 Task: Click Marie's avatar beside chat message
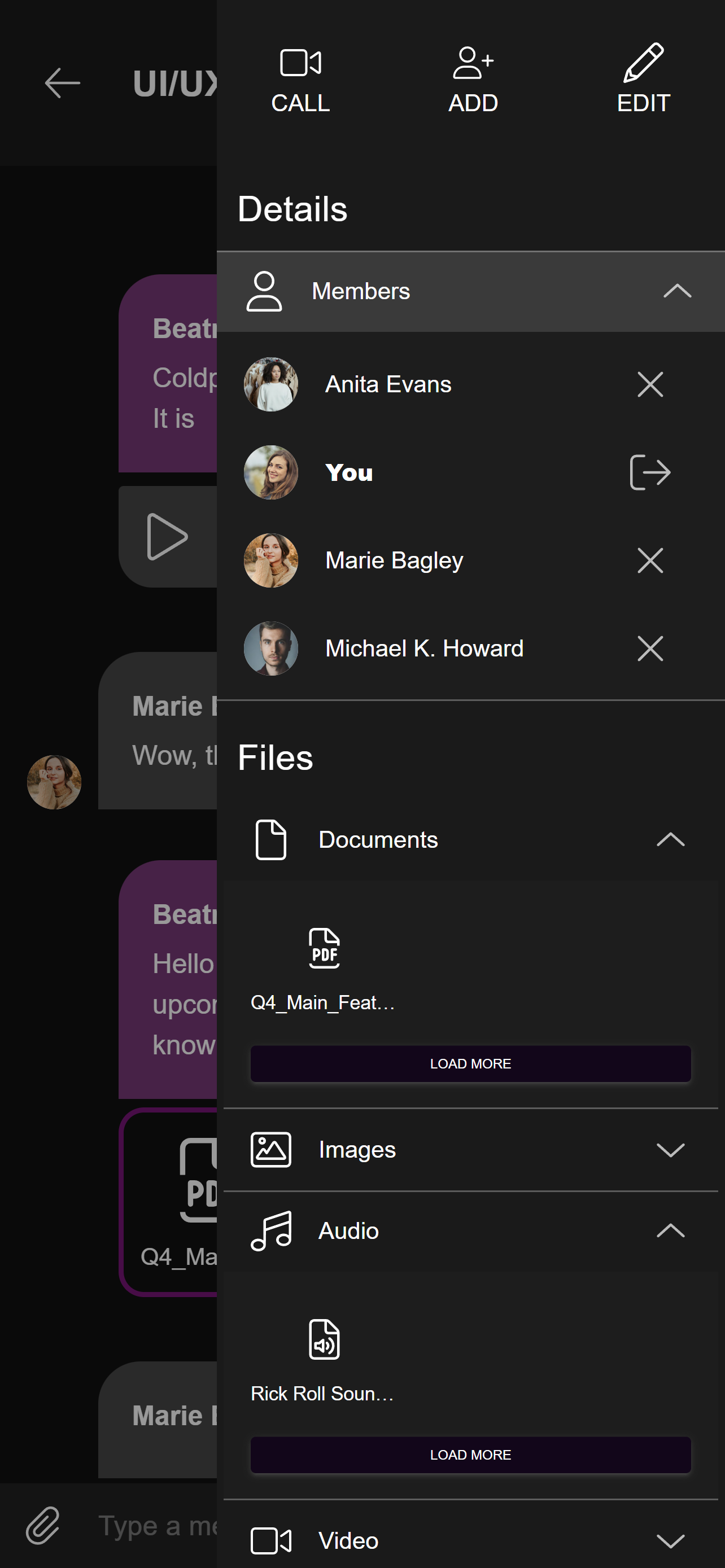coord(54,782)
